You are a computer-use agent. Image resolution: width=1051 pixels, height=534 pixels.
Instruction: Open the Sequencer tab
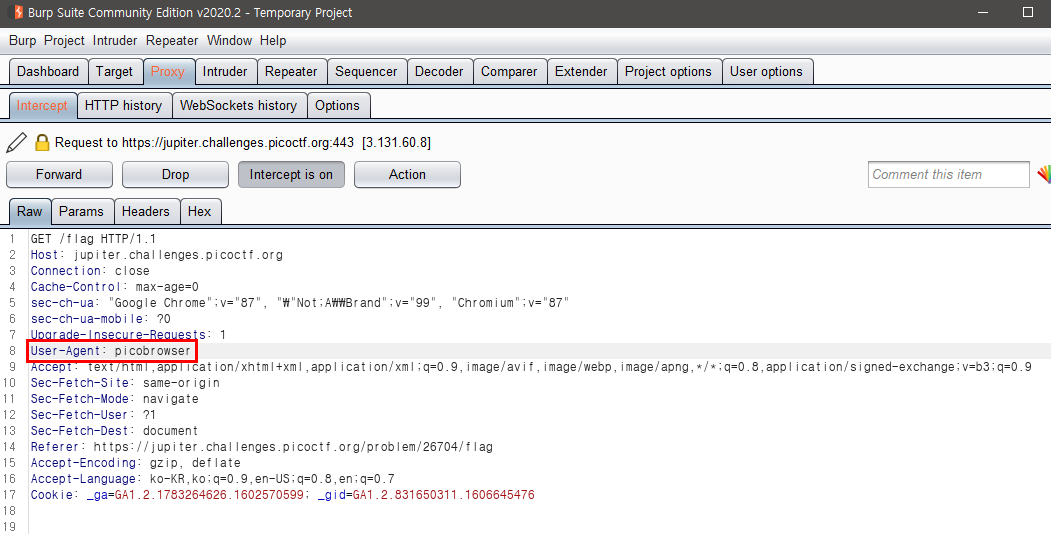(366, 71)
